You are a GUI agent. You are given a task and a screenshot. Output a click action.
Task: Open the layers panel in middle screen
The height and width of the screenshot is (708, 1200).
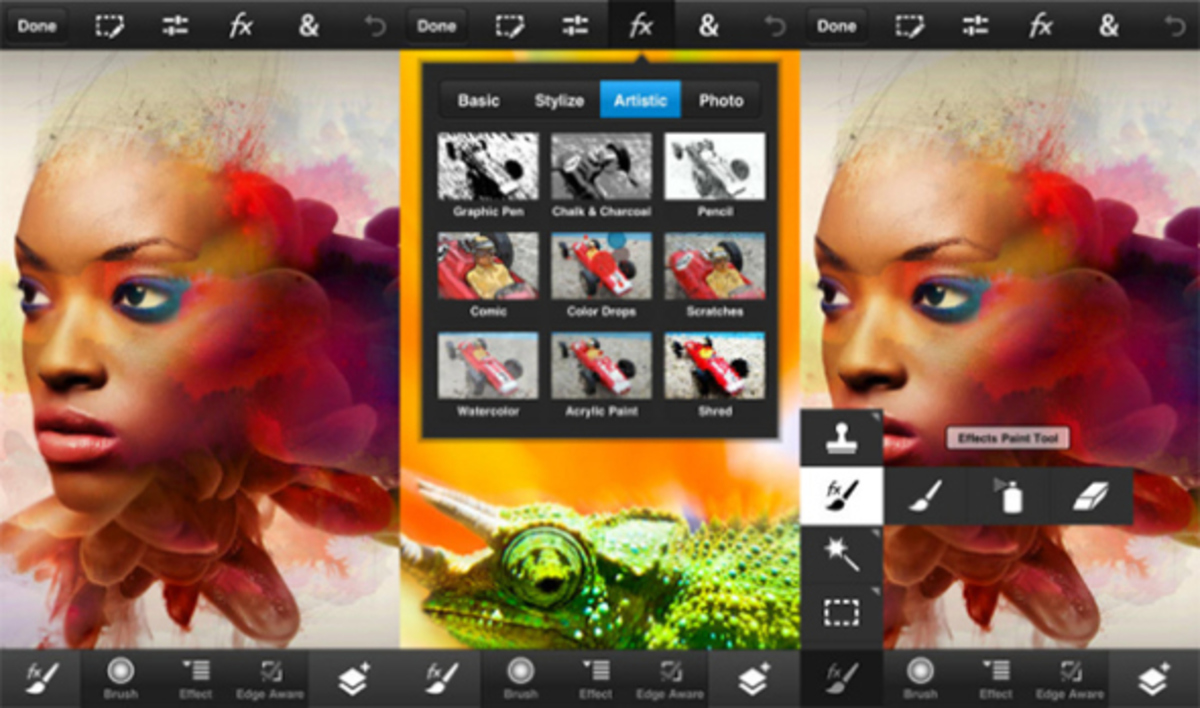[x=754, y=679]
